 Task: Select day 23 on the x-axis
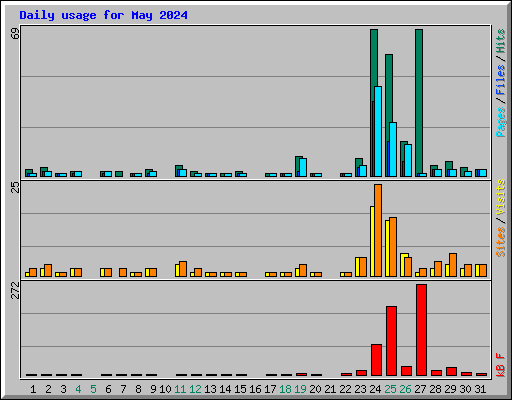tap(360, 389)
